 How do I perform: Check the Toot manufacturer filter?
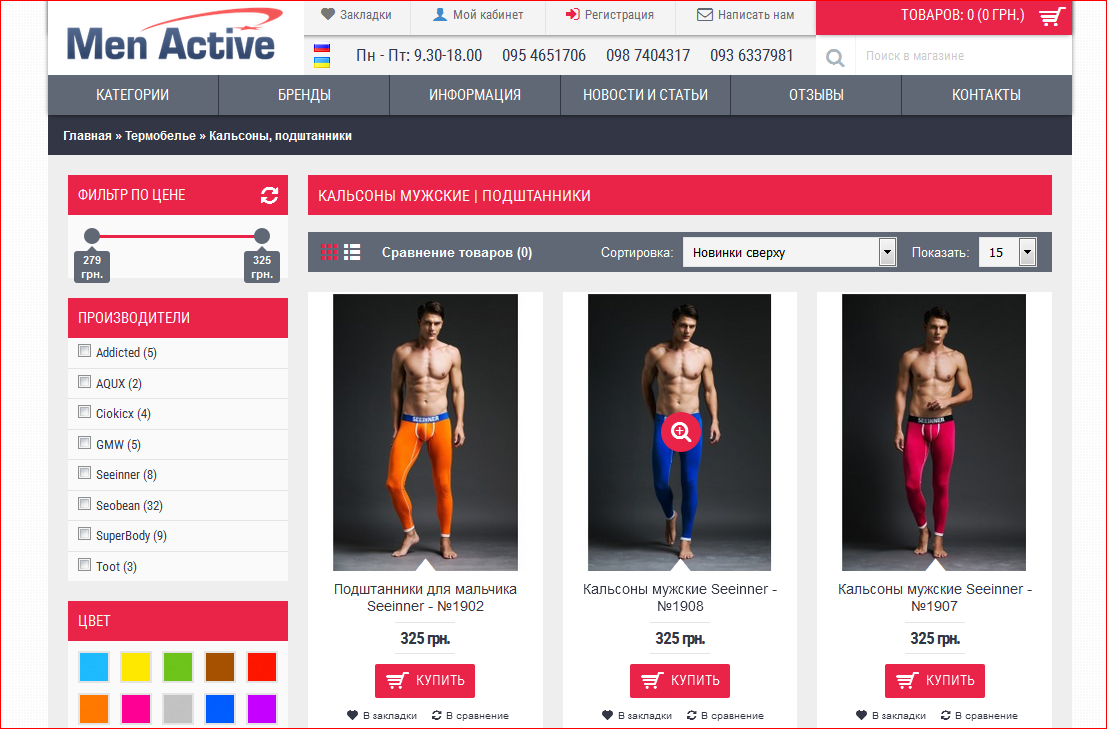coord(85,565)
